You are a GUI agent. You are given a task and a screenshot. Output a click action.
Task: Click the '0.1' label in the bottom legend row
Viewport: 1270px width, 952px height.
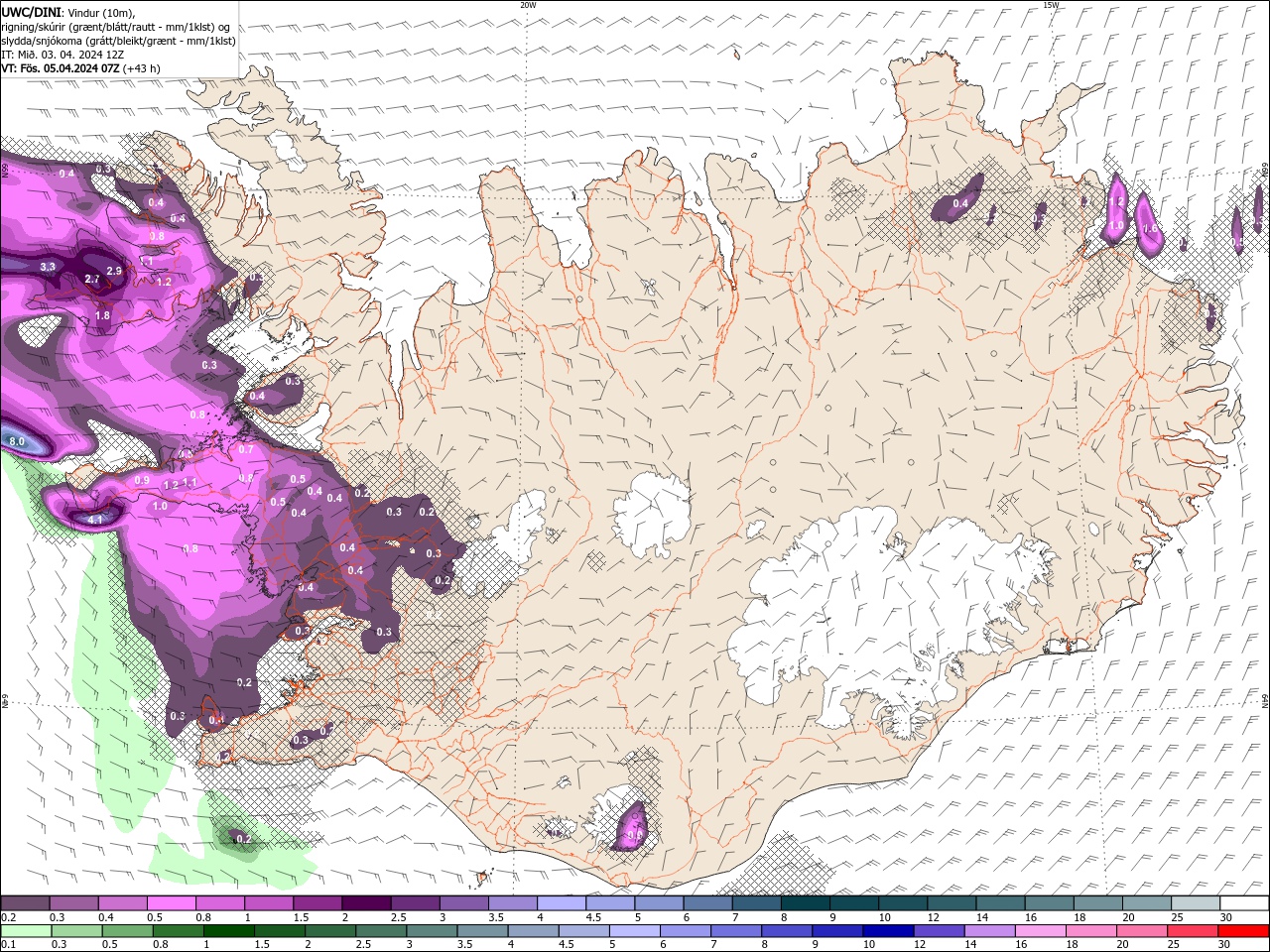7,945
